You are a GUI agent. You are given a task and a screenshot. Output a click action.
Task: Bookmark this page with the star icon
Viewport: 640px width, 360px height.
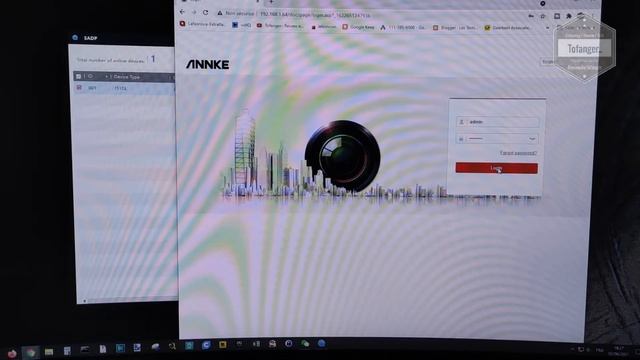pos(543,16)
